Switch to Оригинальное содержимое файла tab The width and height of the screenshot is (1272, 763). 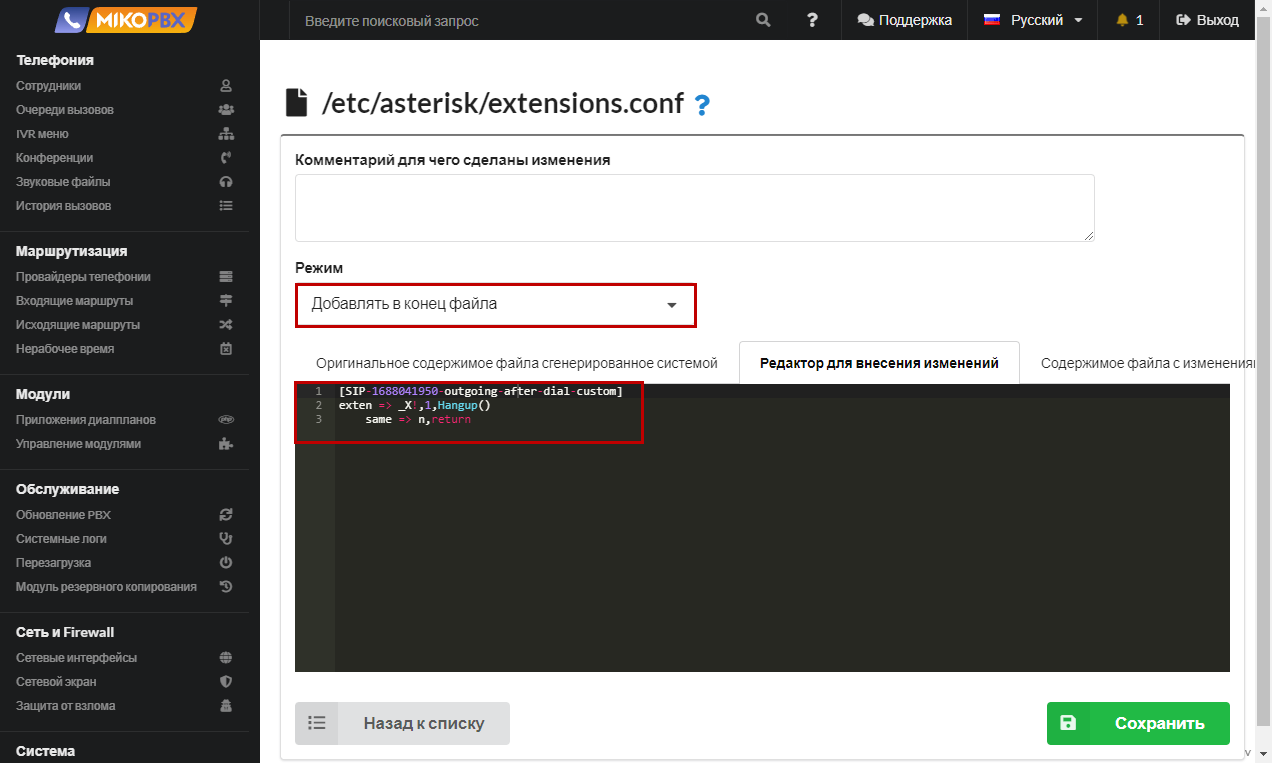coord(516,363)
